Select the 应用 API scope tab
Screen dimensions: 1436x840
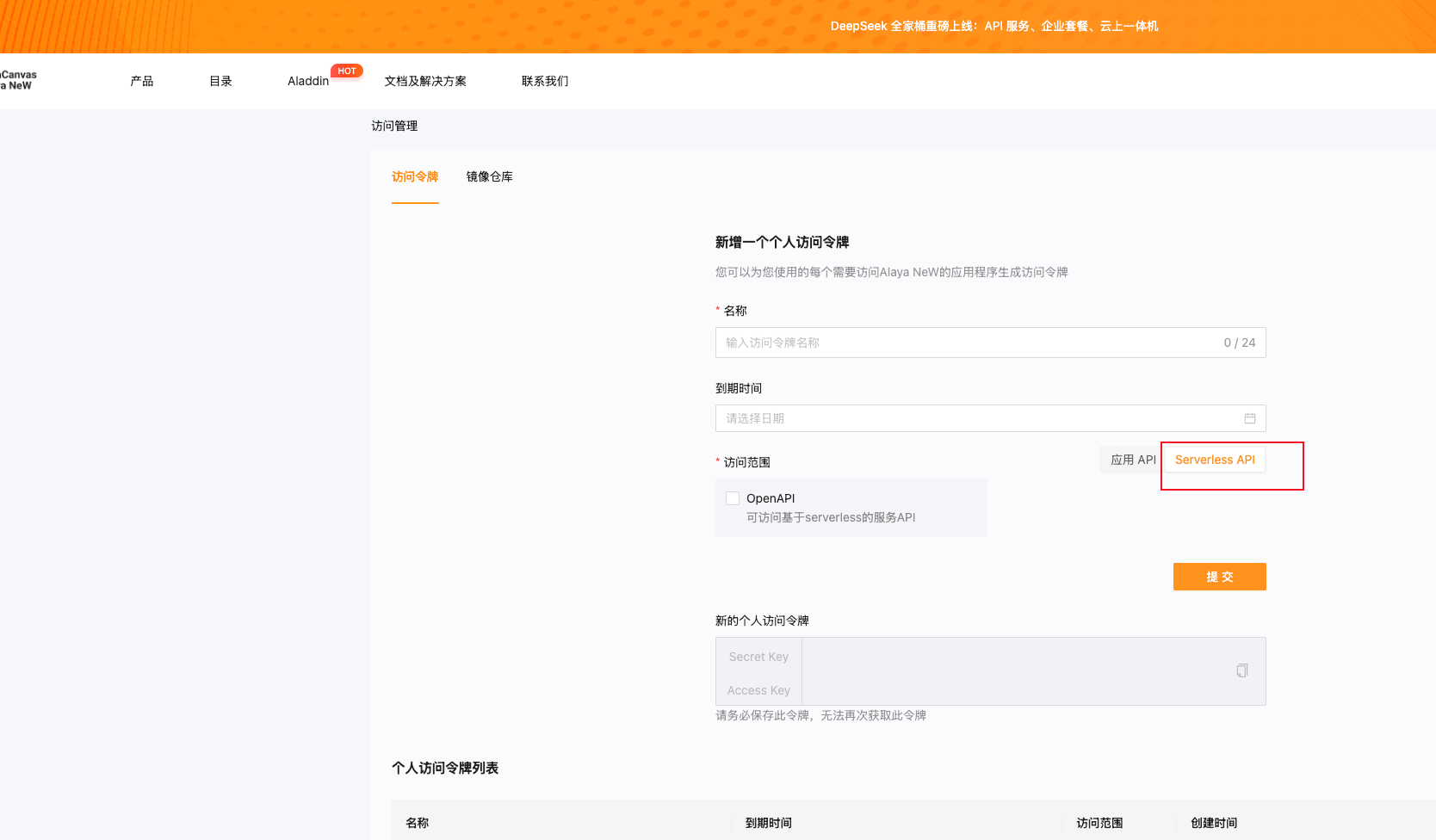(1132, 460)
